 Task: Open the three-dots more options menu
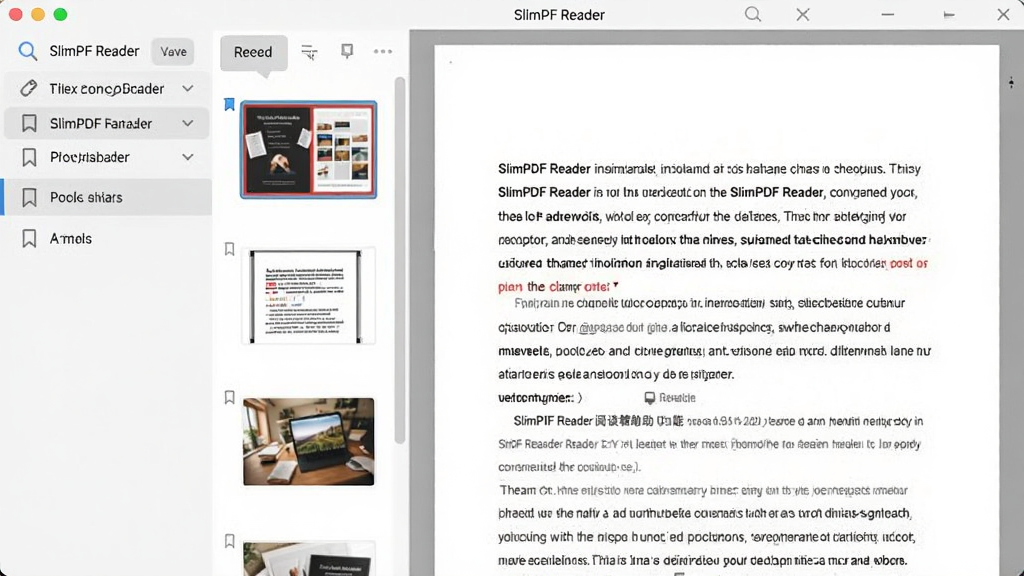pyautogui.click(x=383, y=52)
